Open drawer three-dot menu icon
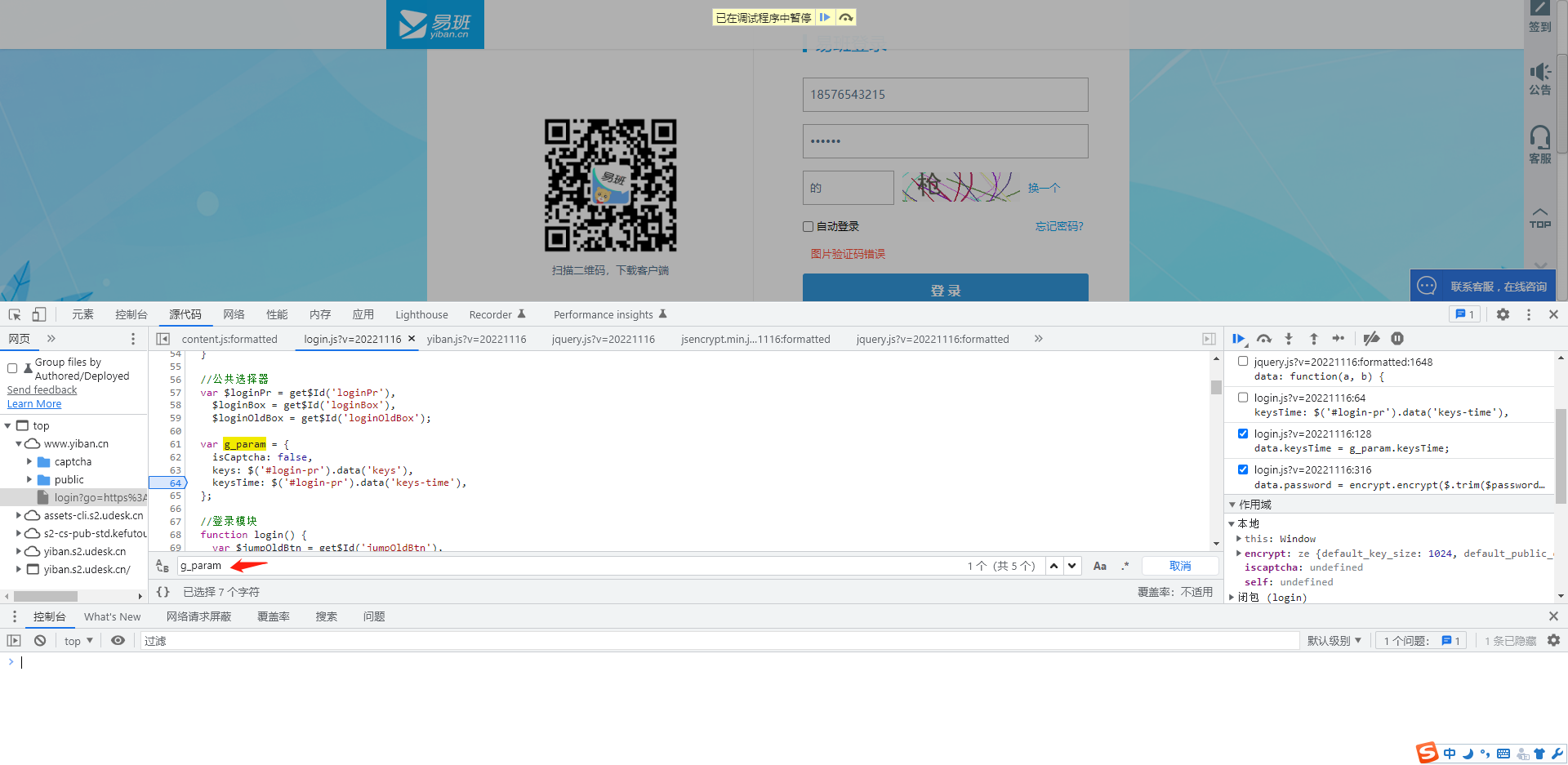Viewport: 1568px width, 765px height. (14, 616)
